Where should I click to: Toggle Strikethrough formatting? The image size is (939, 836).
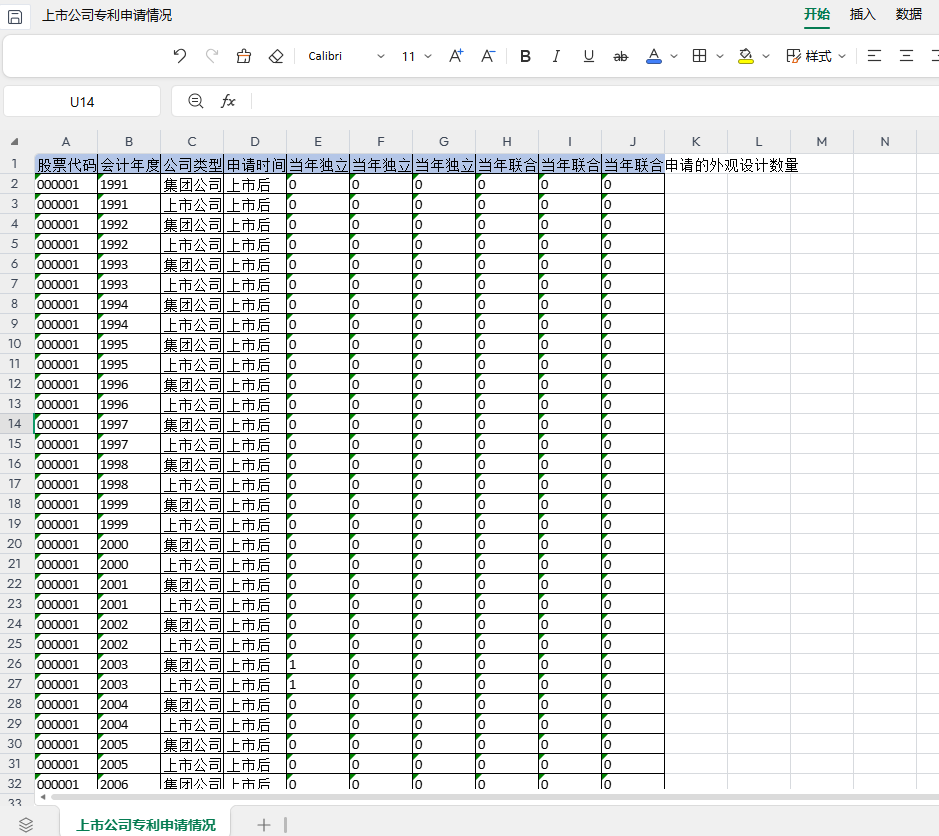tap(620, 56)
